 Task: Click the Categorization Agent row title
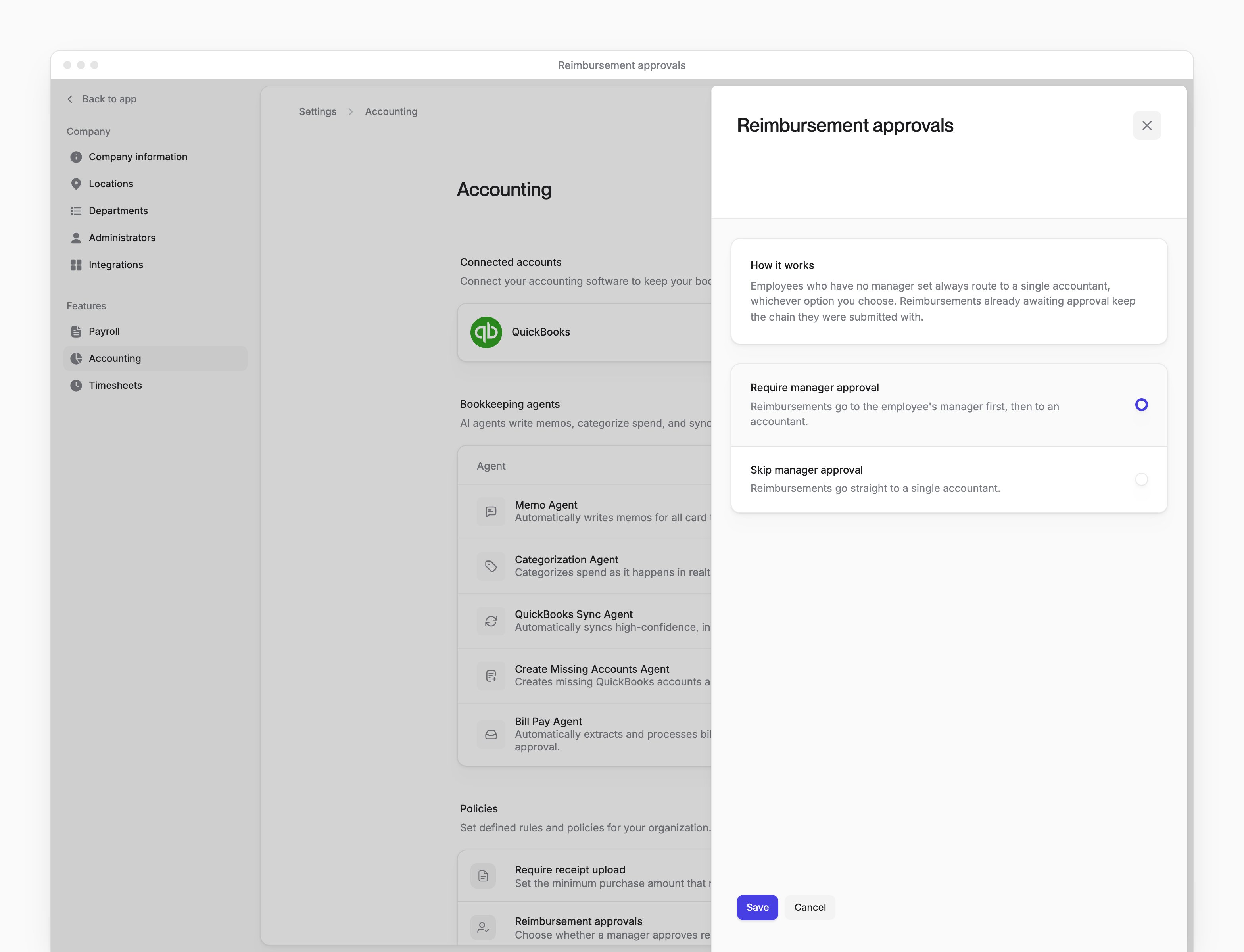(x=566, y=559)
